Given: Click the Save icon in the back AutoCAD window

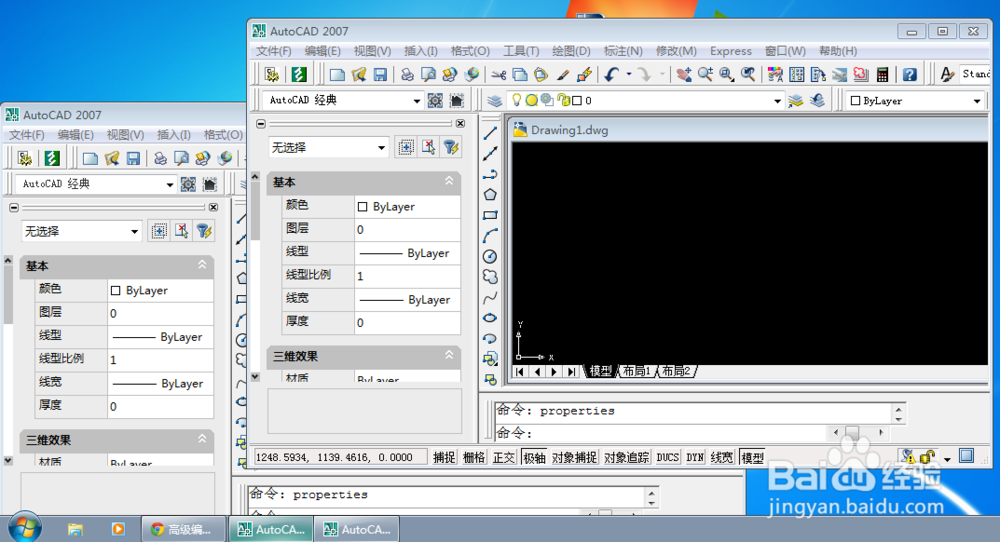Looking at the screenshot, I should [133, 158].
